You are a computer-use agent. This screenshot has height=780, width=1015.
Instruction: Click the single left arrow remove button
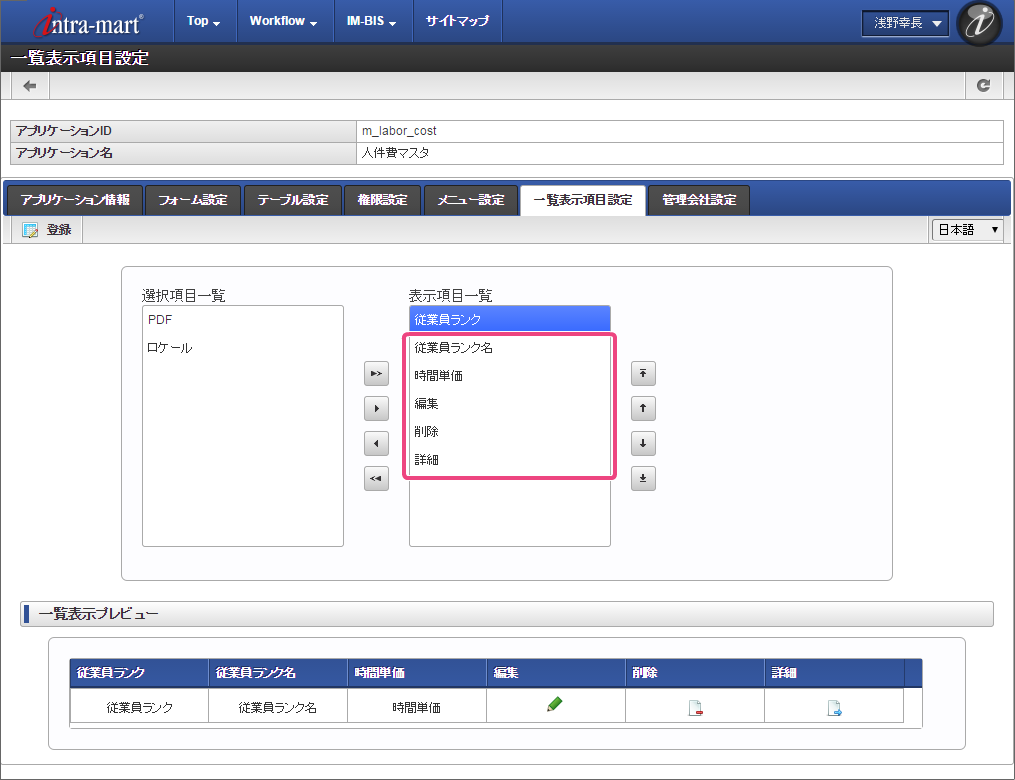(376, 443)
